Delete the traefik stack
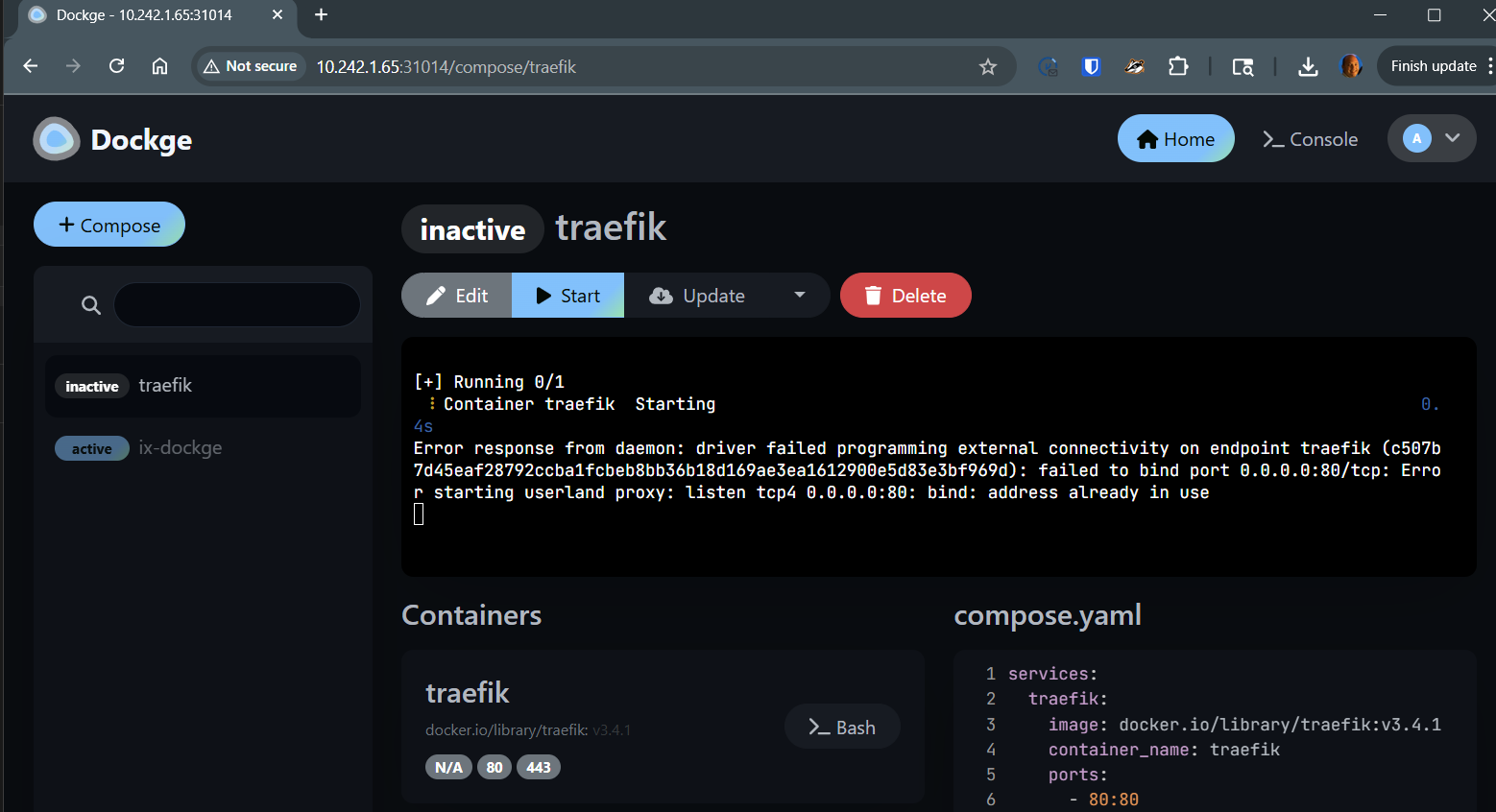 (x=905, y=296)
